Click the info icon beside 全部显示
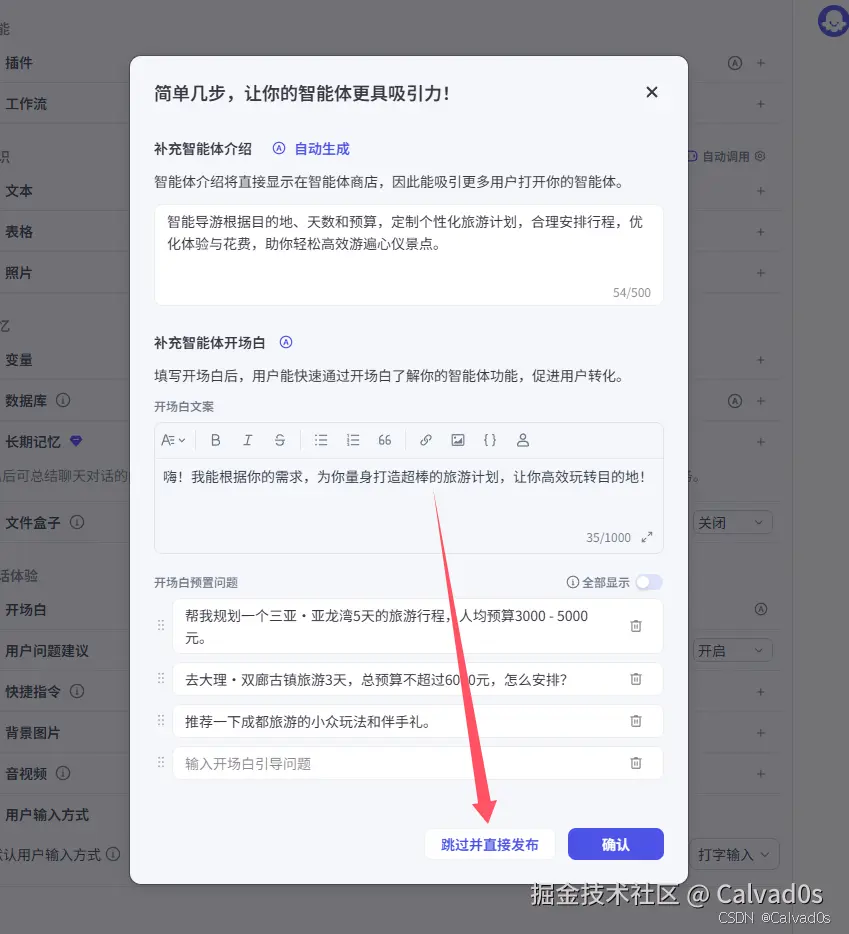Image resolution: width=849 pixels, height=934 pixels. 572,582
